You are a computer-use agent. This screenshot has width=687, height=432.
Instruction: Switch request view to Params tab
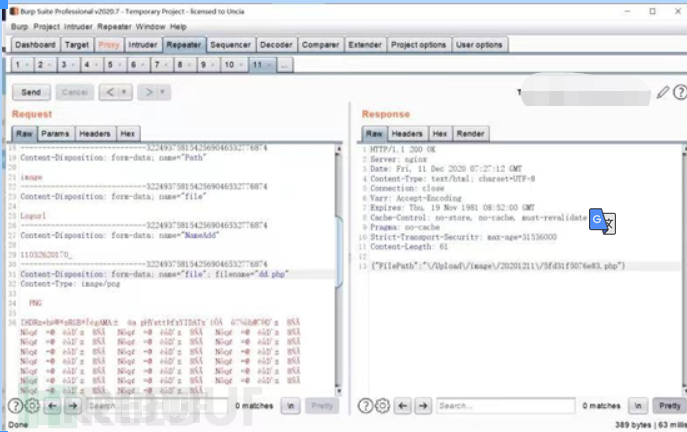pyautogui.click(x=55, y=134)
